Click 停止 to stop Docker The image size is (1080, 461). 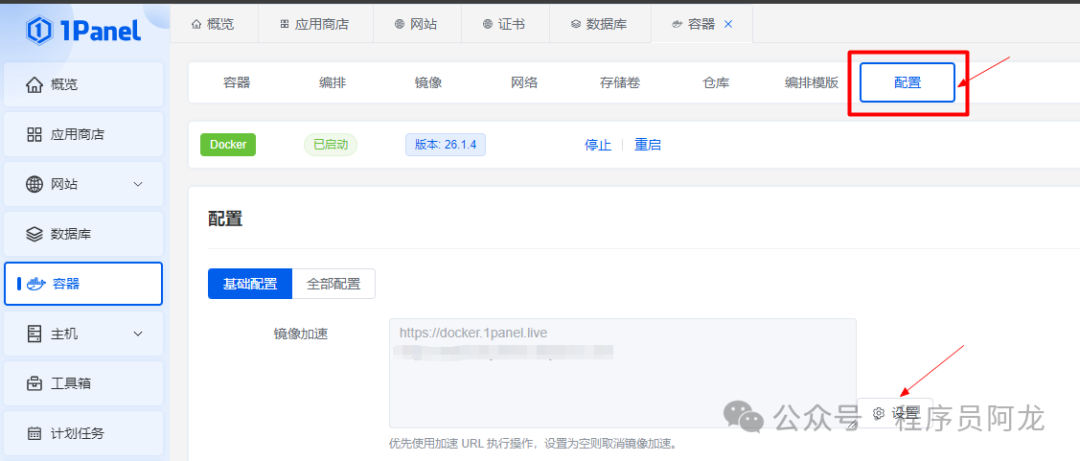pos(598,145)
